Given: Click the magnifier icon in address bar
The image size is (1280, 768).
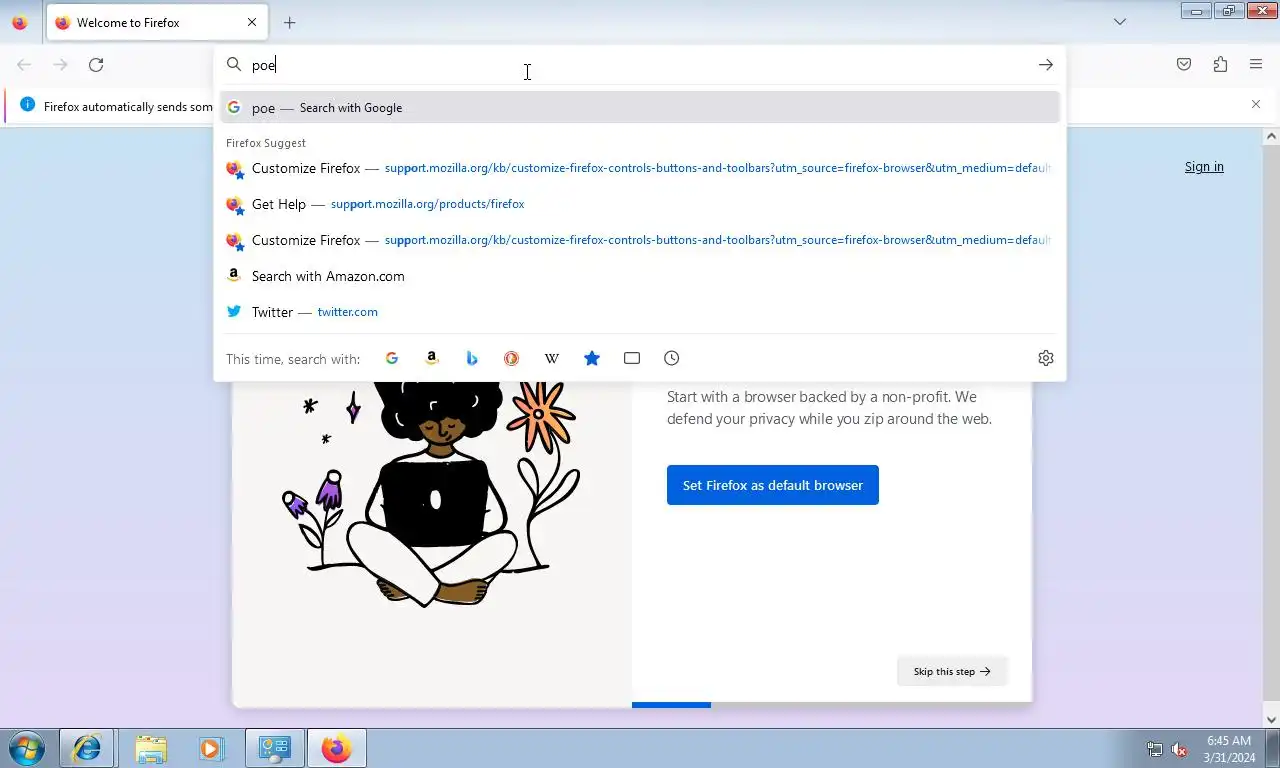Looking at the screenshot, I should tap(234, 65).
